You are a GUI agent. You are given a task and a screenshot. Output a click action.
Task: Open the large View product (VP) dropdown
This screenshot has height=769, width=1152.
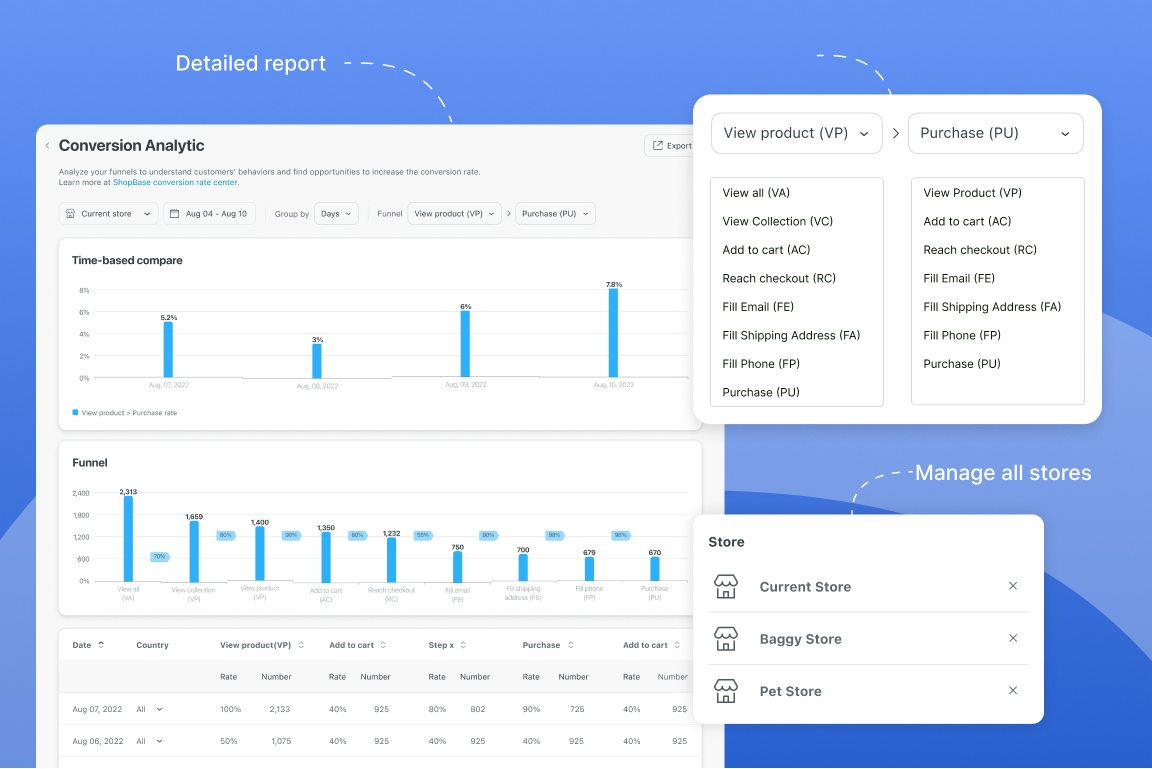click(796, 133)
